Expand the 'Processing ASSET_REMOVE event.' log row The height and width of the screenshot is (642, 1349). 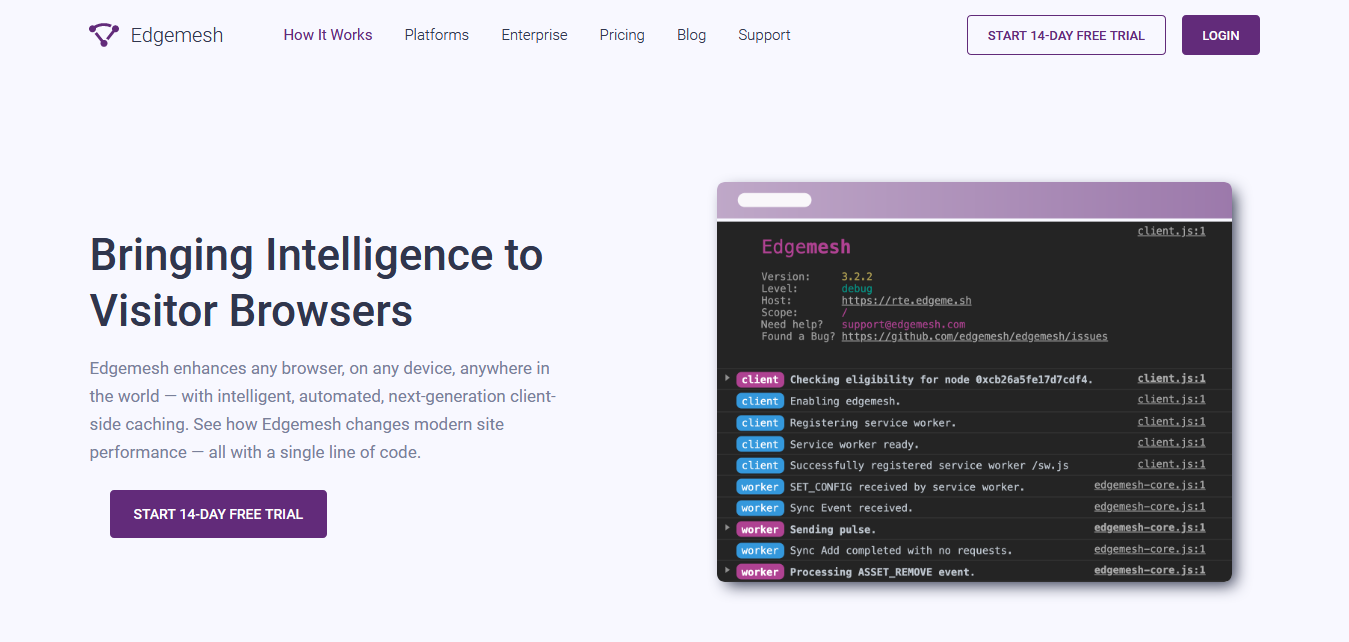pyautogui.click(x=727, y=570)
